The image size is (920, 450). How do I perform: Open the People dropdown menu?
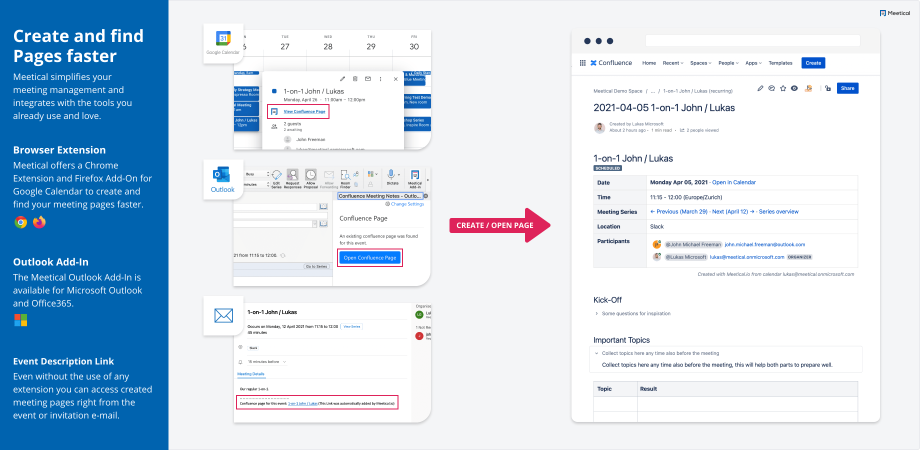click(728, 63)
